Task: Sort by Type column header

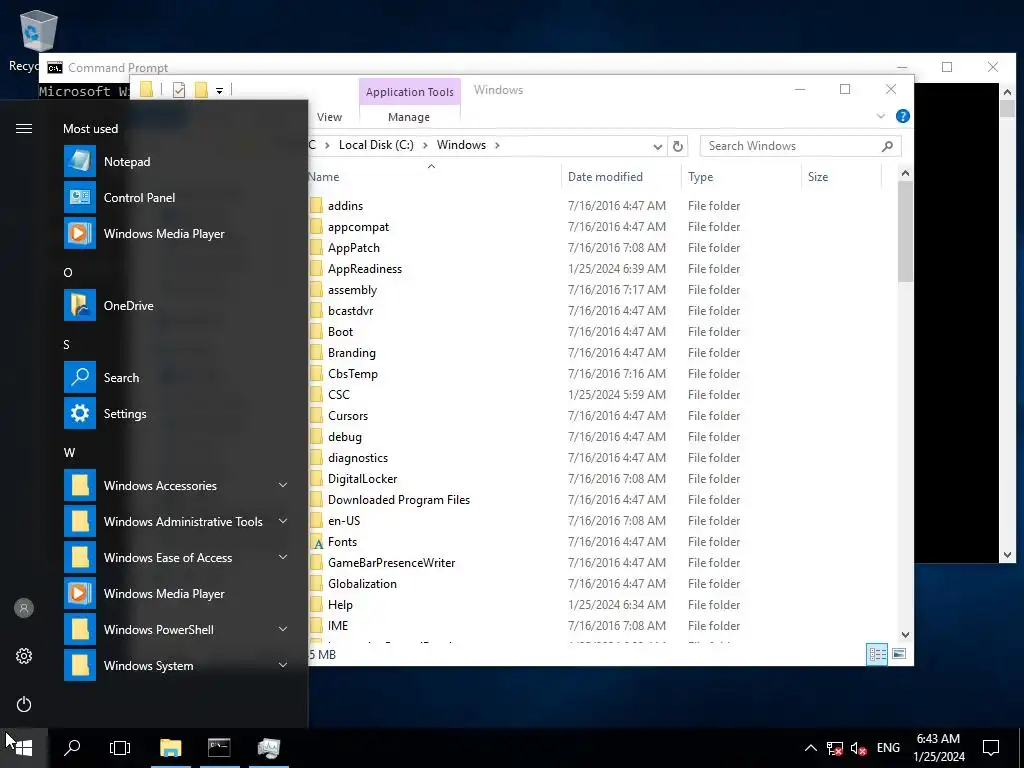Action: [x=741, y=177]
